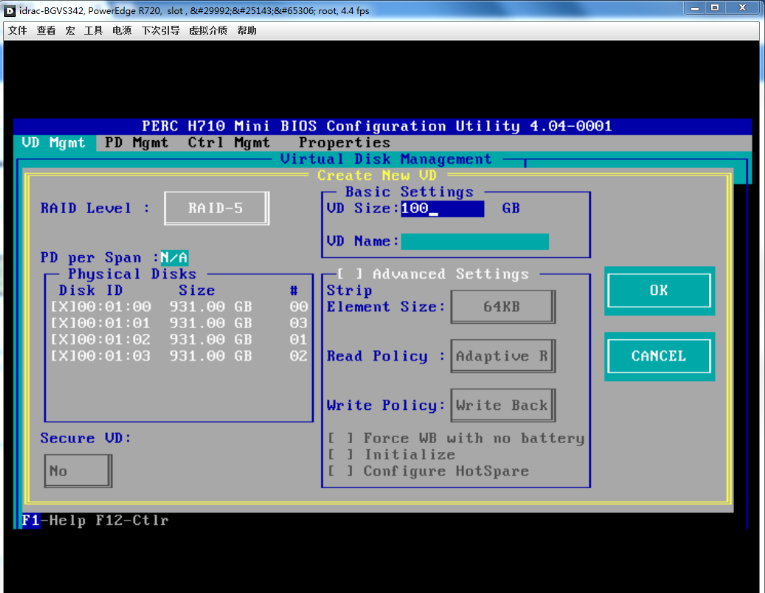Click the Disk ID column header
The width and height of the screenshot is (765, 593).
click(91, 290)
